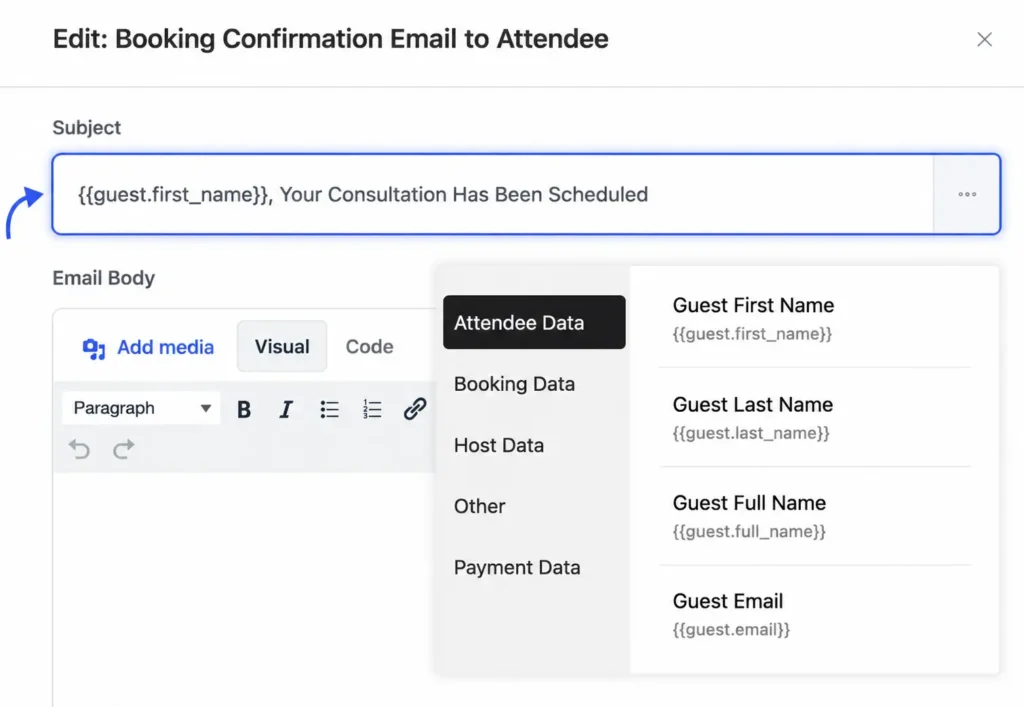Insert a numbered list

click(372, 409)
